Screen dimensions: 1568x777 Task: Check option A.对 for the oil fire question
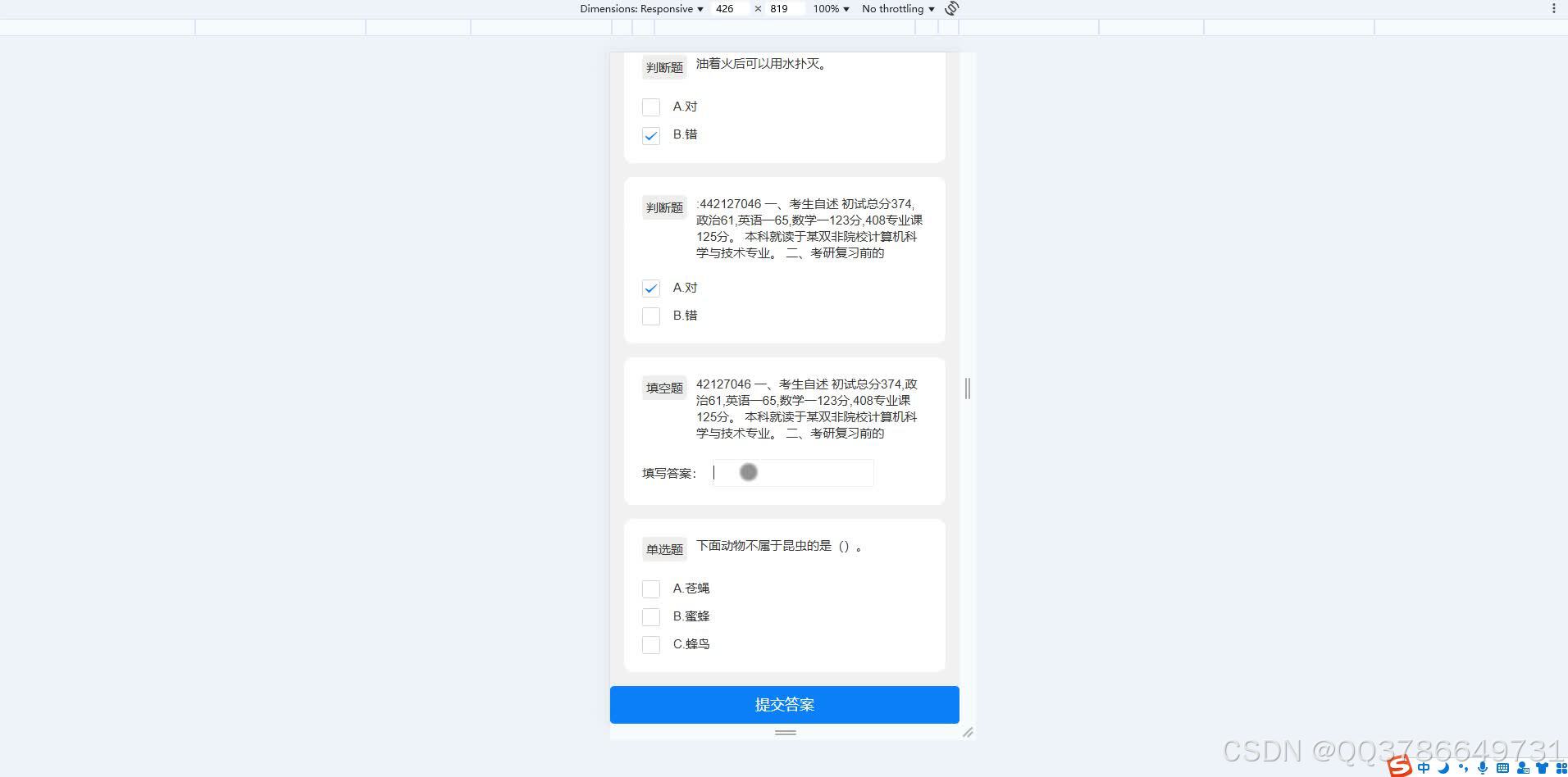(x=650, y=107)
